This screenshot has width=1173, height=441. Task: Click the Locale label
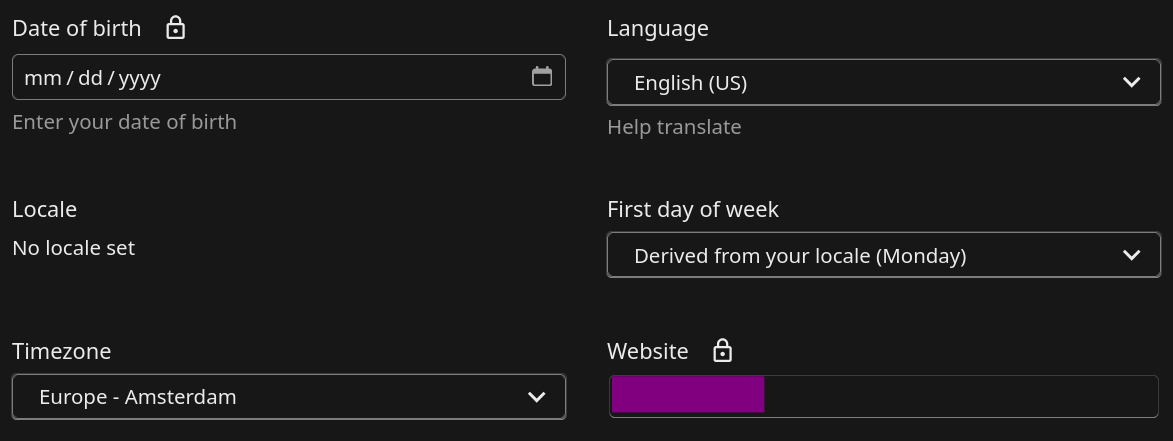(x=45, y=209)
